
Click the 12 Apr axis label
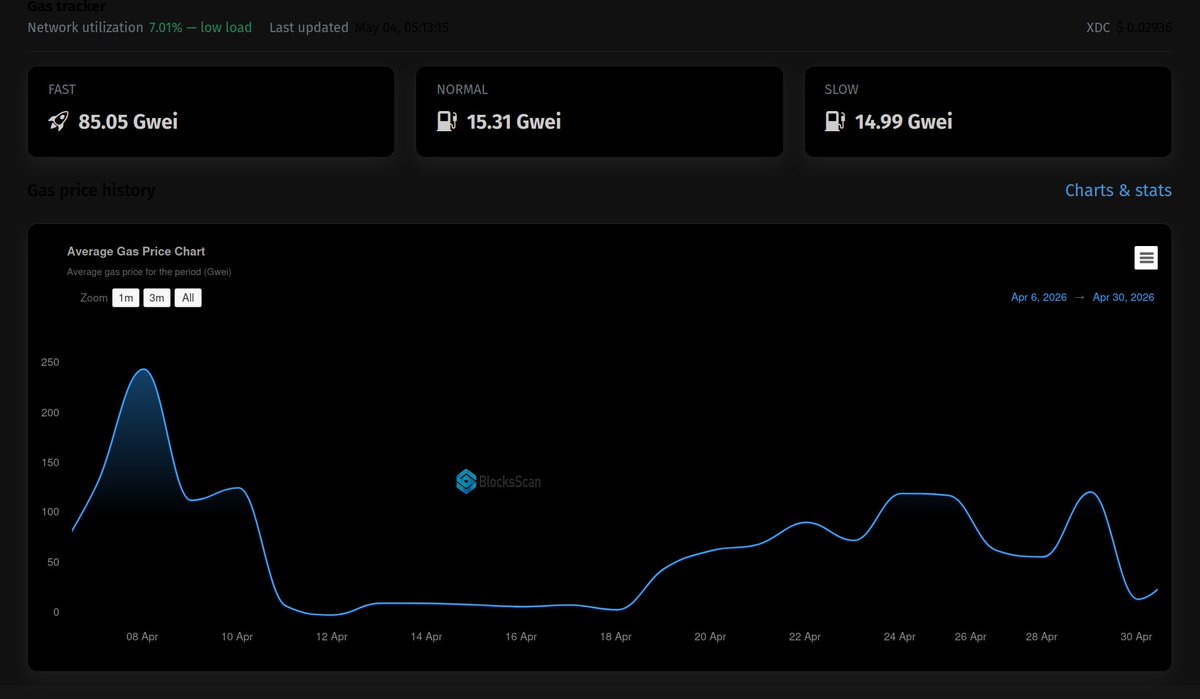click(331, 636)
